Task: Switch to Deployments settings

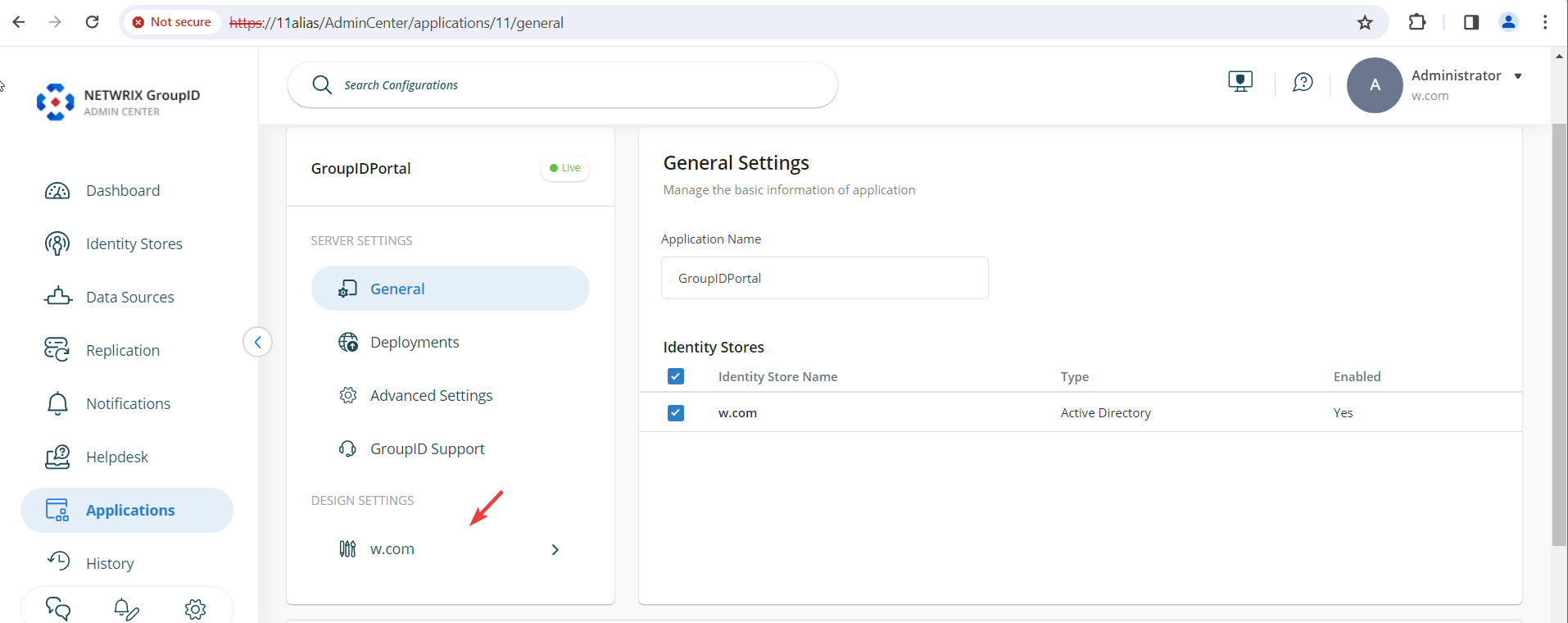Action: tap(451, 342)
